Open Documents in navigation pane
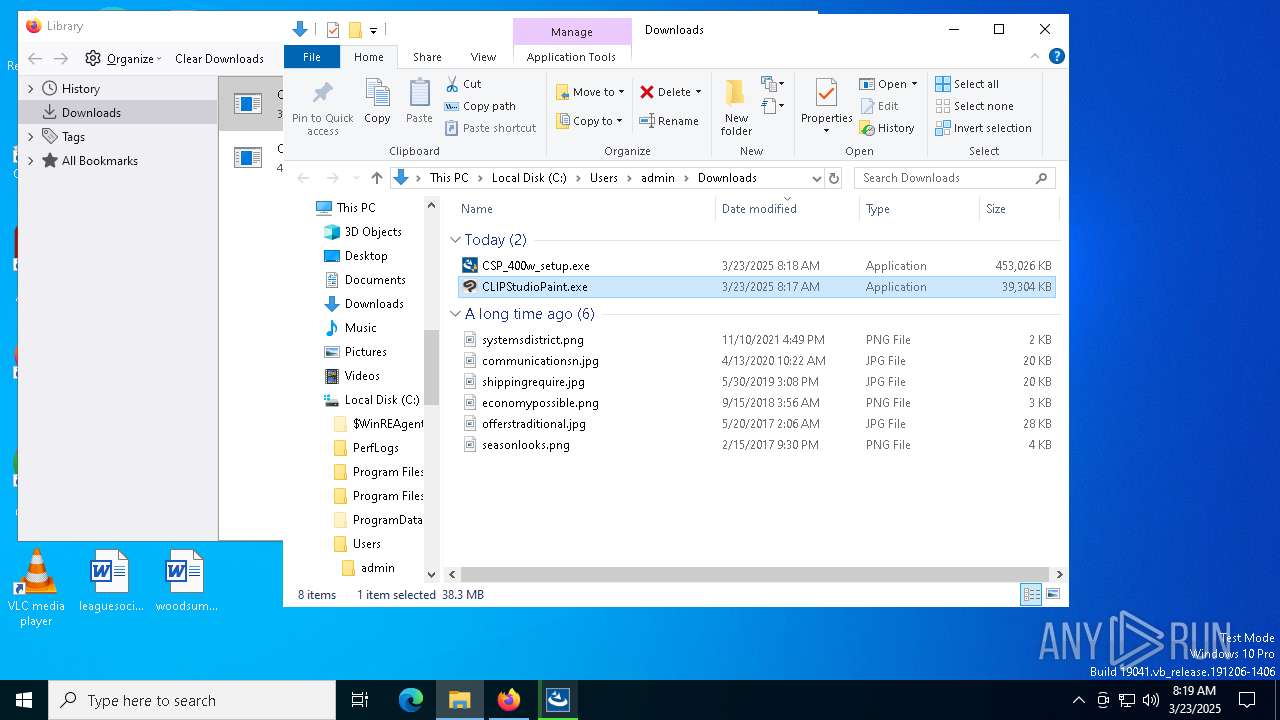This screenshot has height=720, width=1280. coord(374,280)
